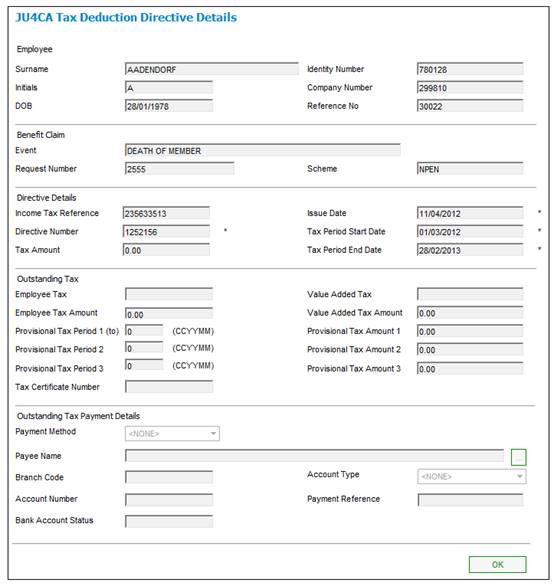Open the Account Type dropdown

click(x=472, y=476)
